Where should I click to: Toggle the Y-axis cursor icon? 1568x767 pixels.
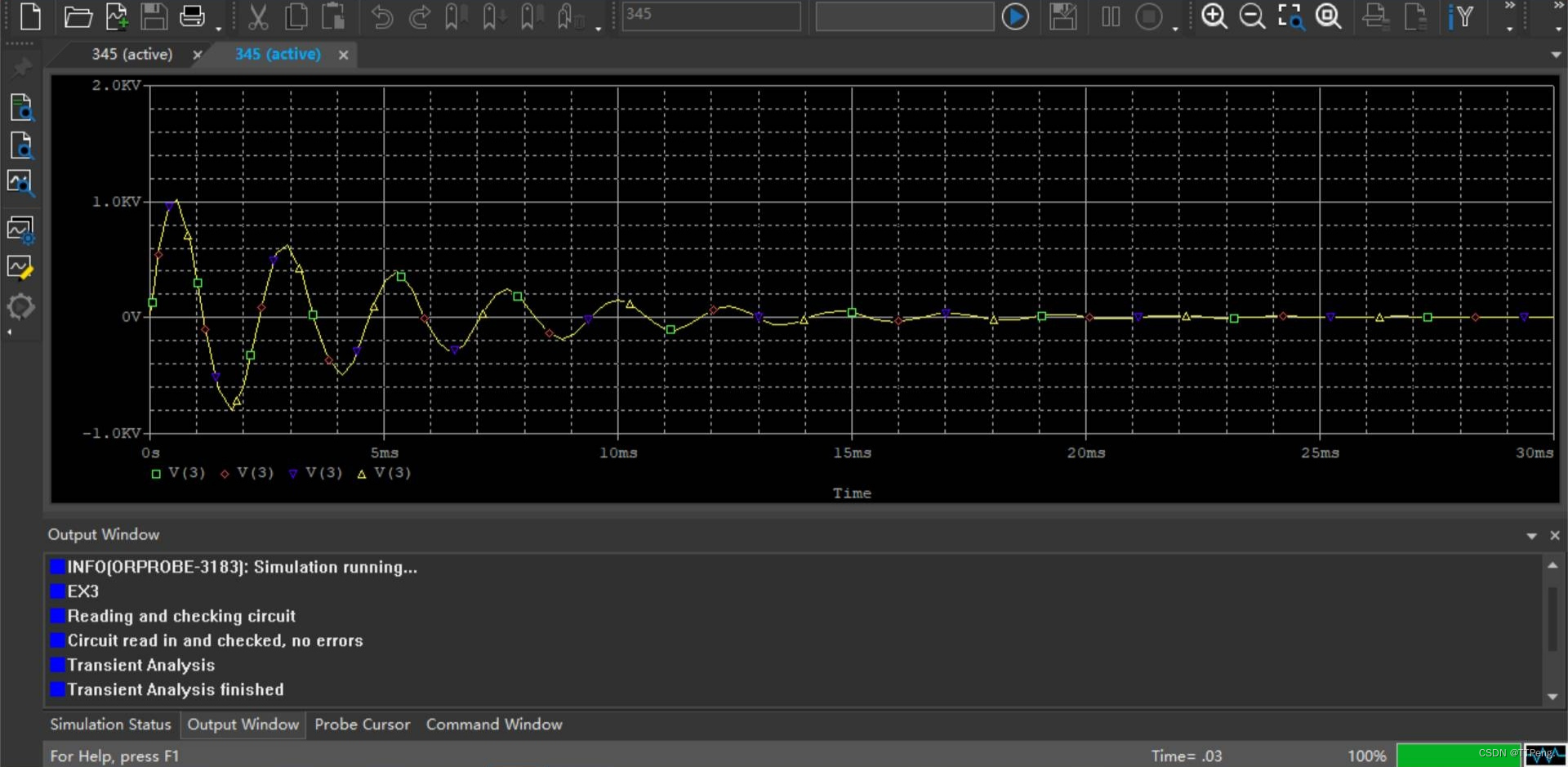[1461, 16]
